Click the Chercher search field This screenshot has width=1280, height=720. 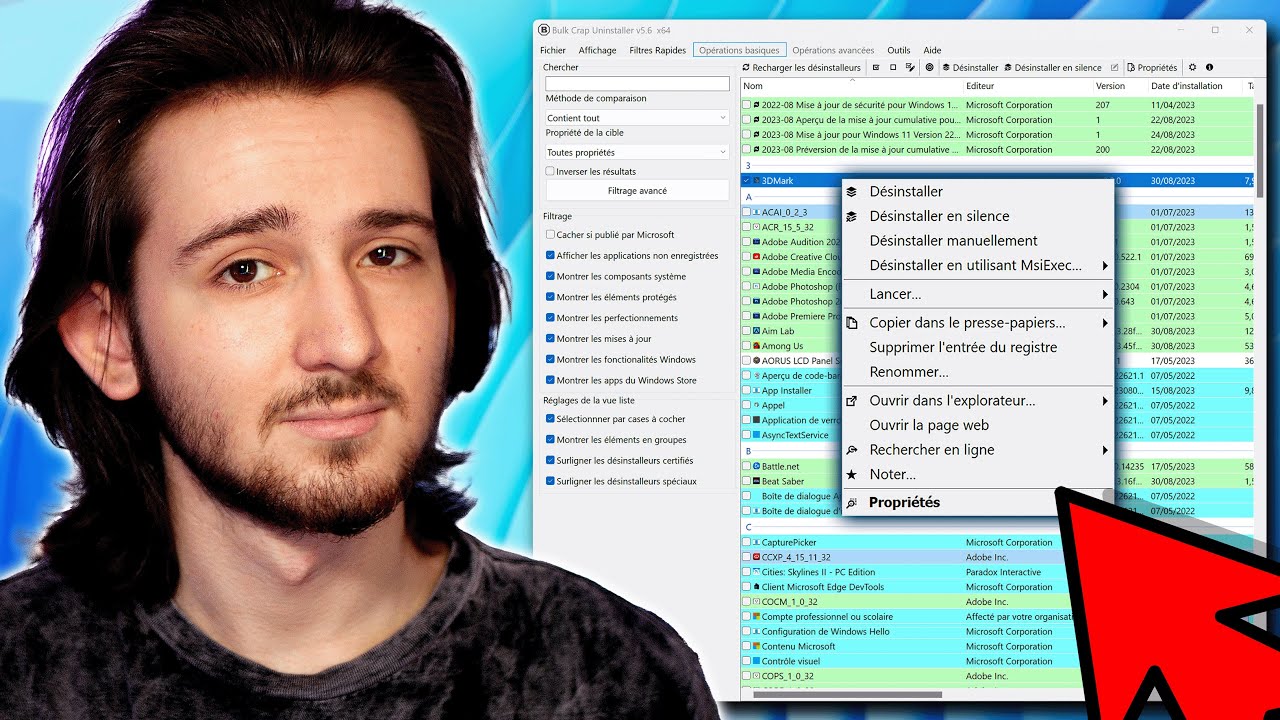(637, 84)
